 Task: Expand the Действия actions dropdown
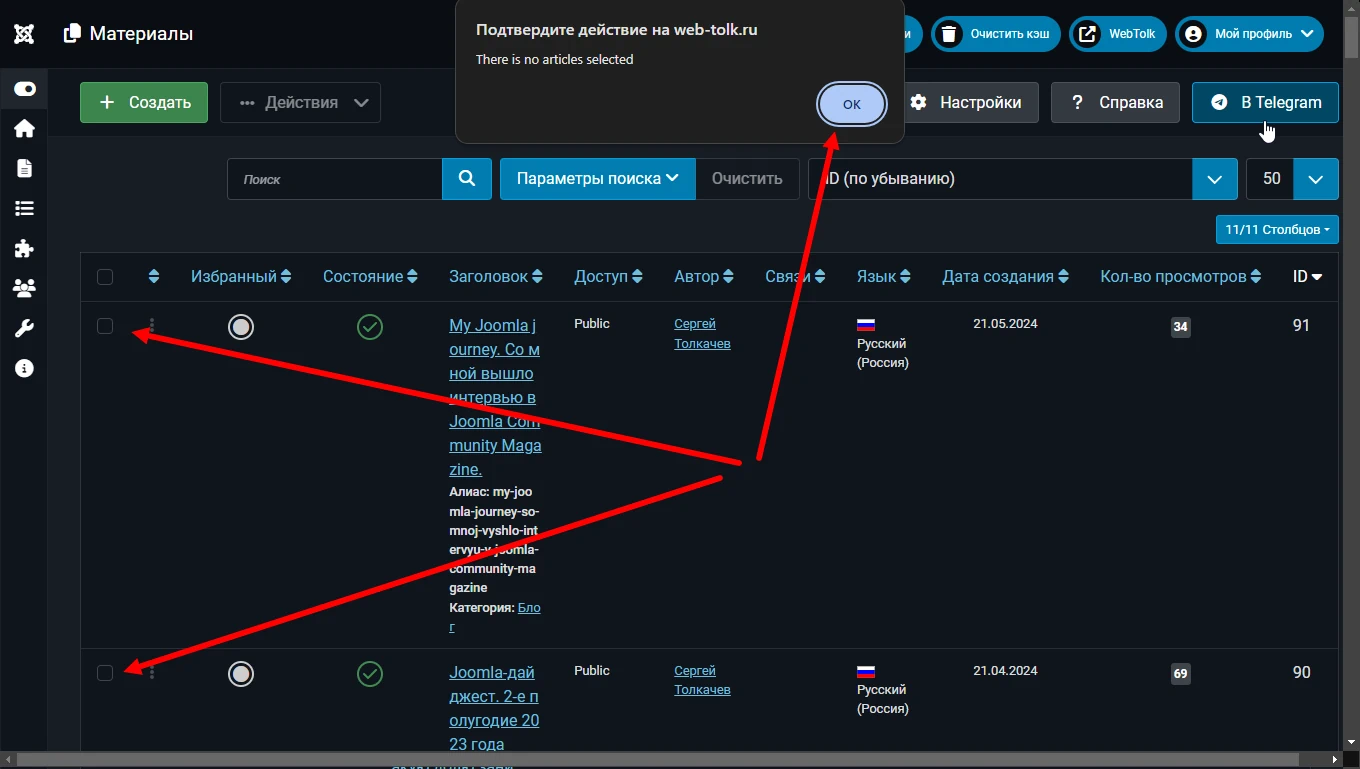tap(300, 103)
